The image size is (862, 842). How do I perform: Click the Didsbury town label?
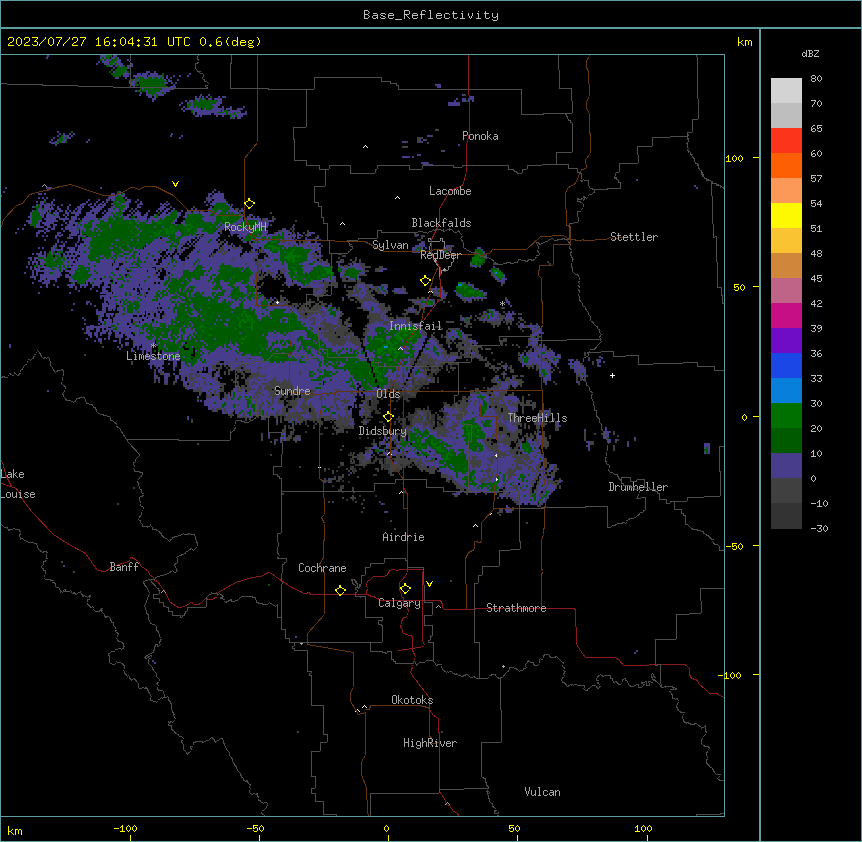click(x=383, y=431)
